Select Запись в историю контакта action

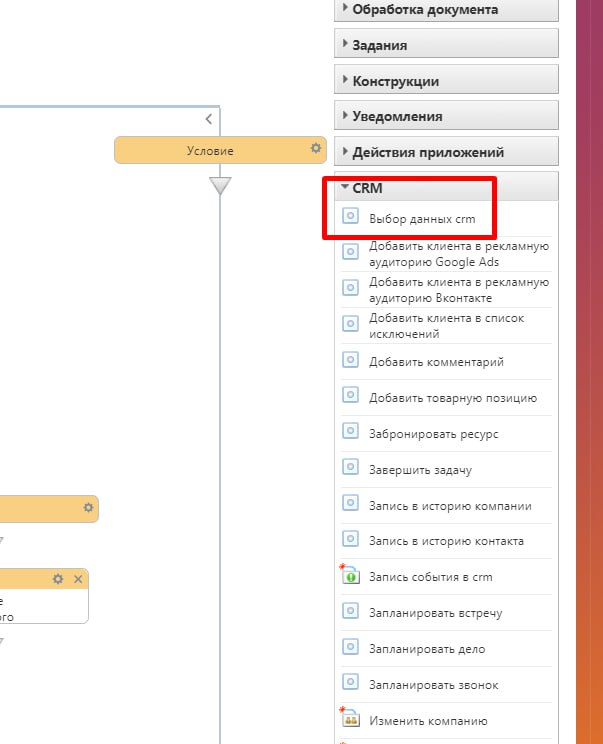(446, 541)
